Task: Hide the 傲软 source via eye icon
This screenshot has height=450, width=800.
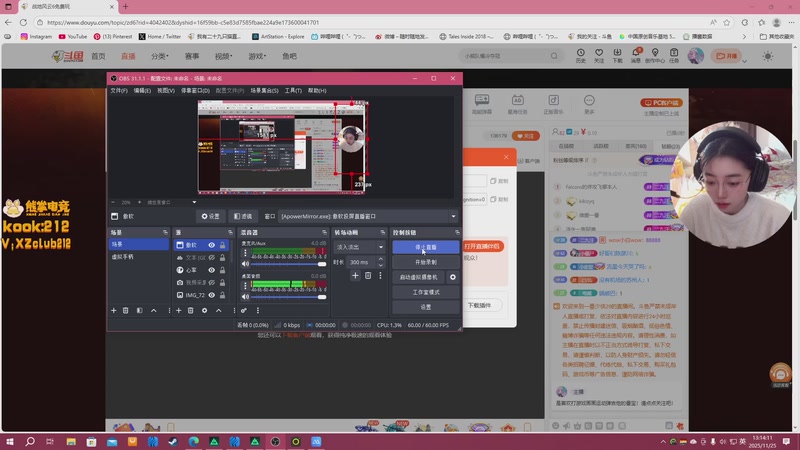Action: click(x=211, y=245)
